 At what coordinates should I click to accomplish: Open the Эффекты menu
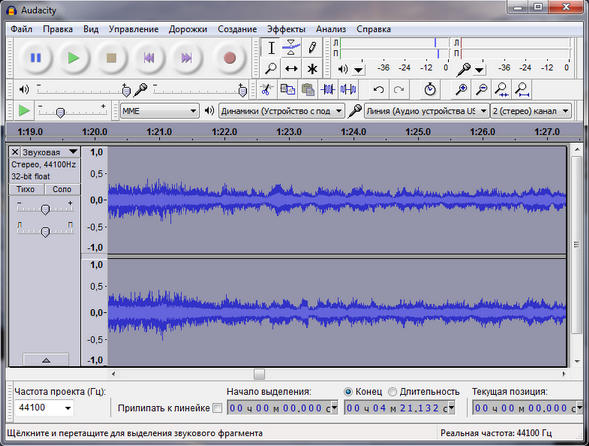tap(286, 29)
